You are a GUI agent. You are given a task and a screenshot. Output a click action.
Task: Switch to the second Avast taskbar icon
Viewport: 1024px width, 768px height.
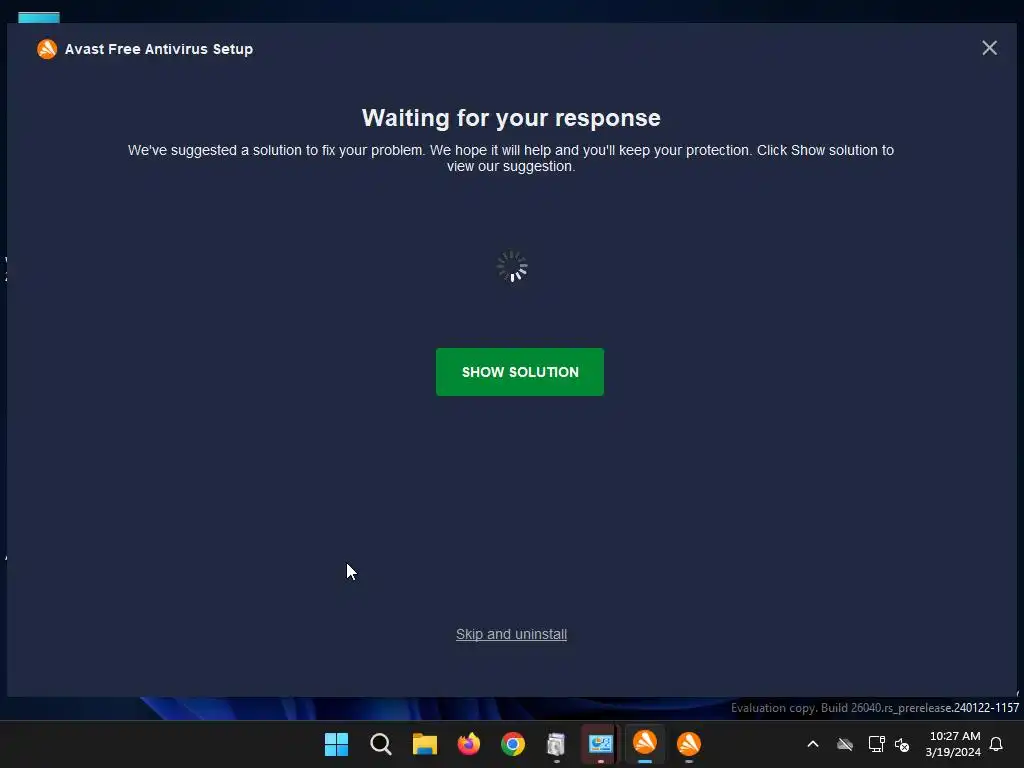click(x=689, y=744)
